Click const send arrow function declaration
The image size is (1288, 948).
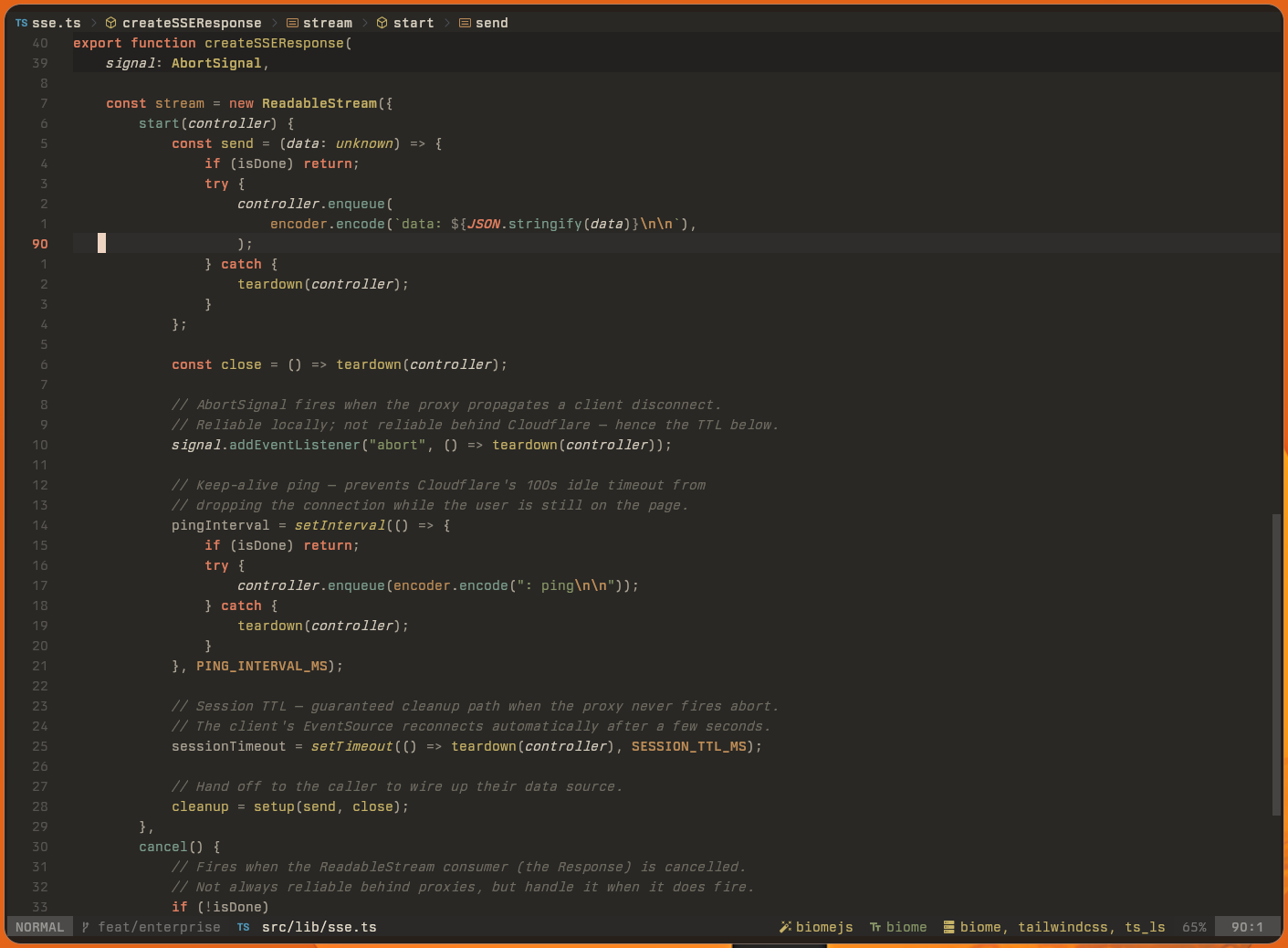click(307, 143)
